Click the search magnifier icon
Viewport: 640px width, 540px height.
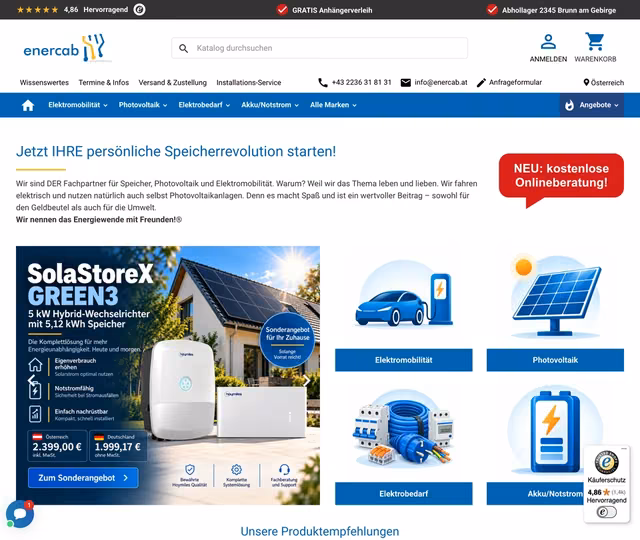pos(184,48)
